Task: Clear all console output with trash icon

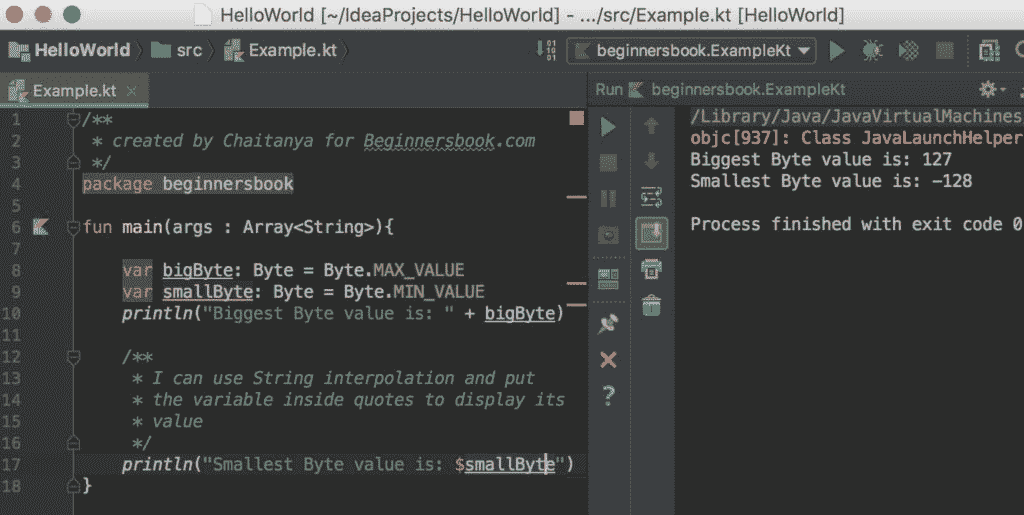Action: coord(651,305)
